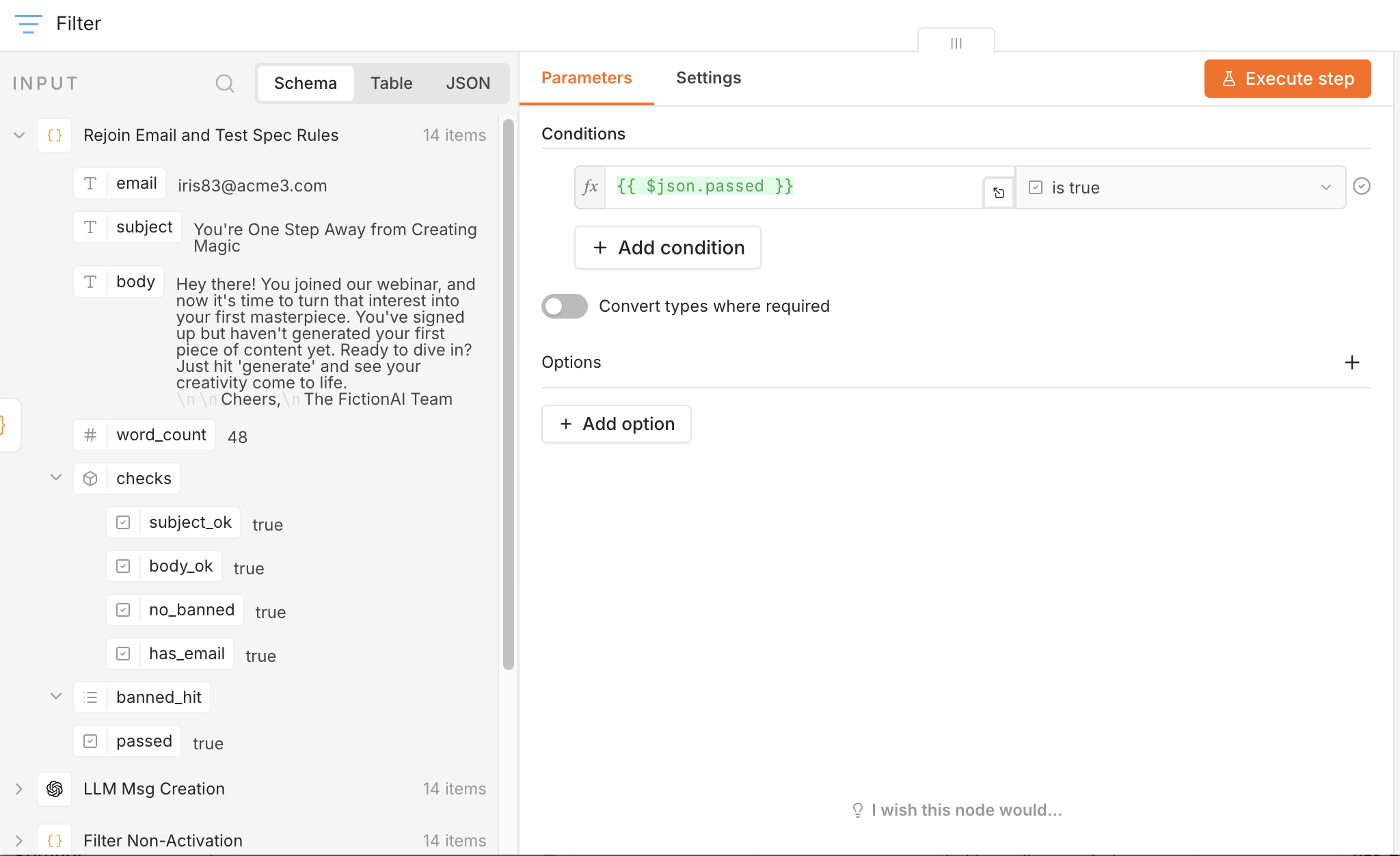Image resolution: width=1400 pixels, height=856 pixels.
Task: Click the checks object cube icon
Action: 90,479
